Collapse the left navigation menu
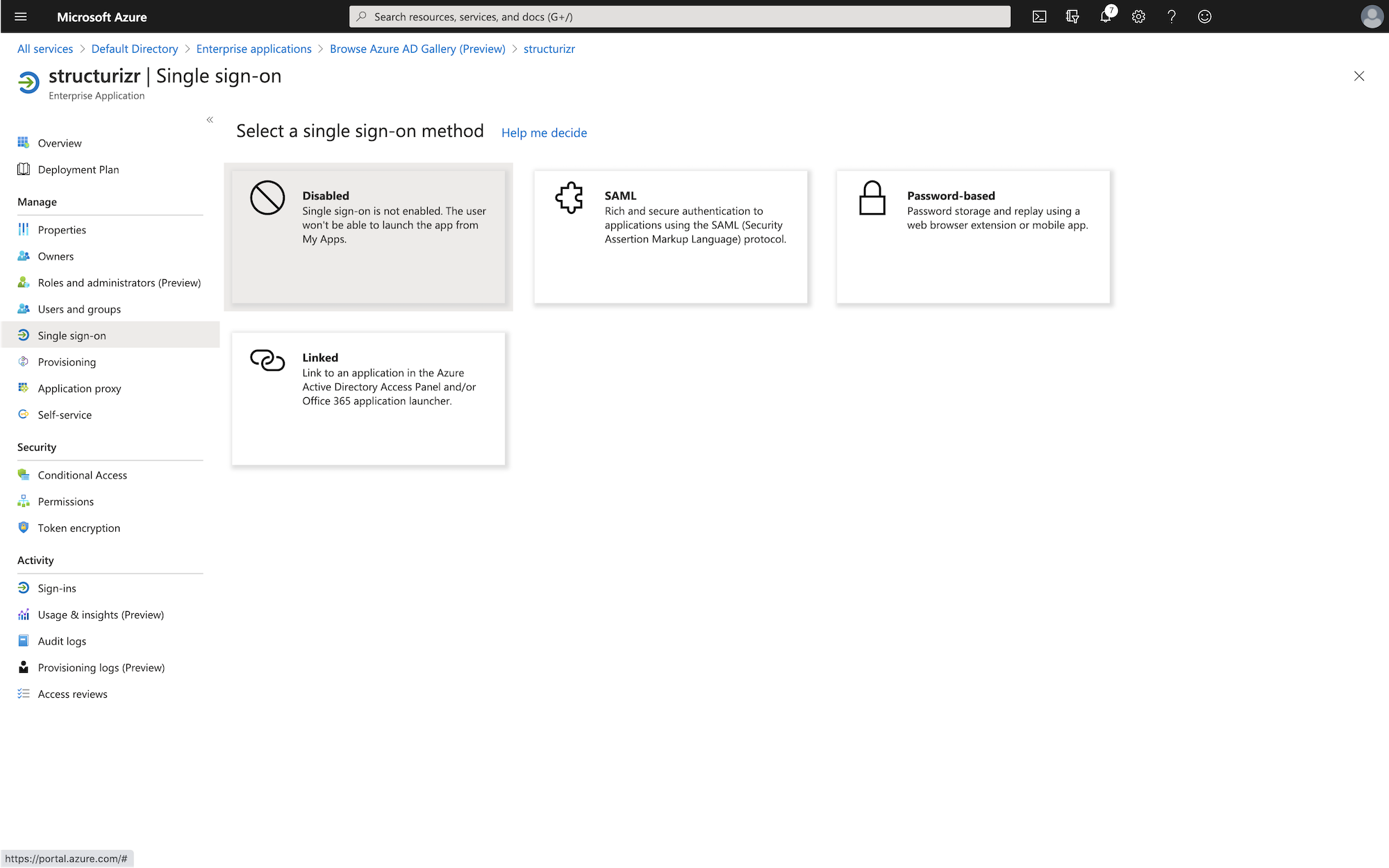This screenshot has width=1389, height=868. tap(210, 119)
